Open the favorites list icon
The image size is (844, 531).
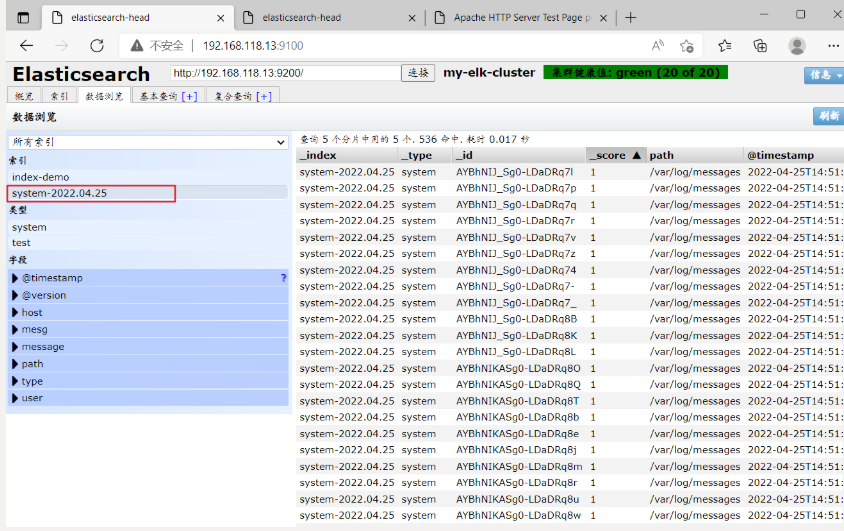[x=725, y=46]
